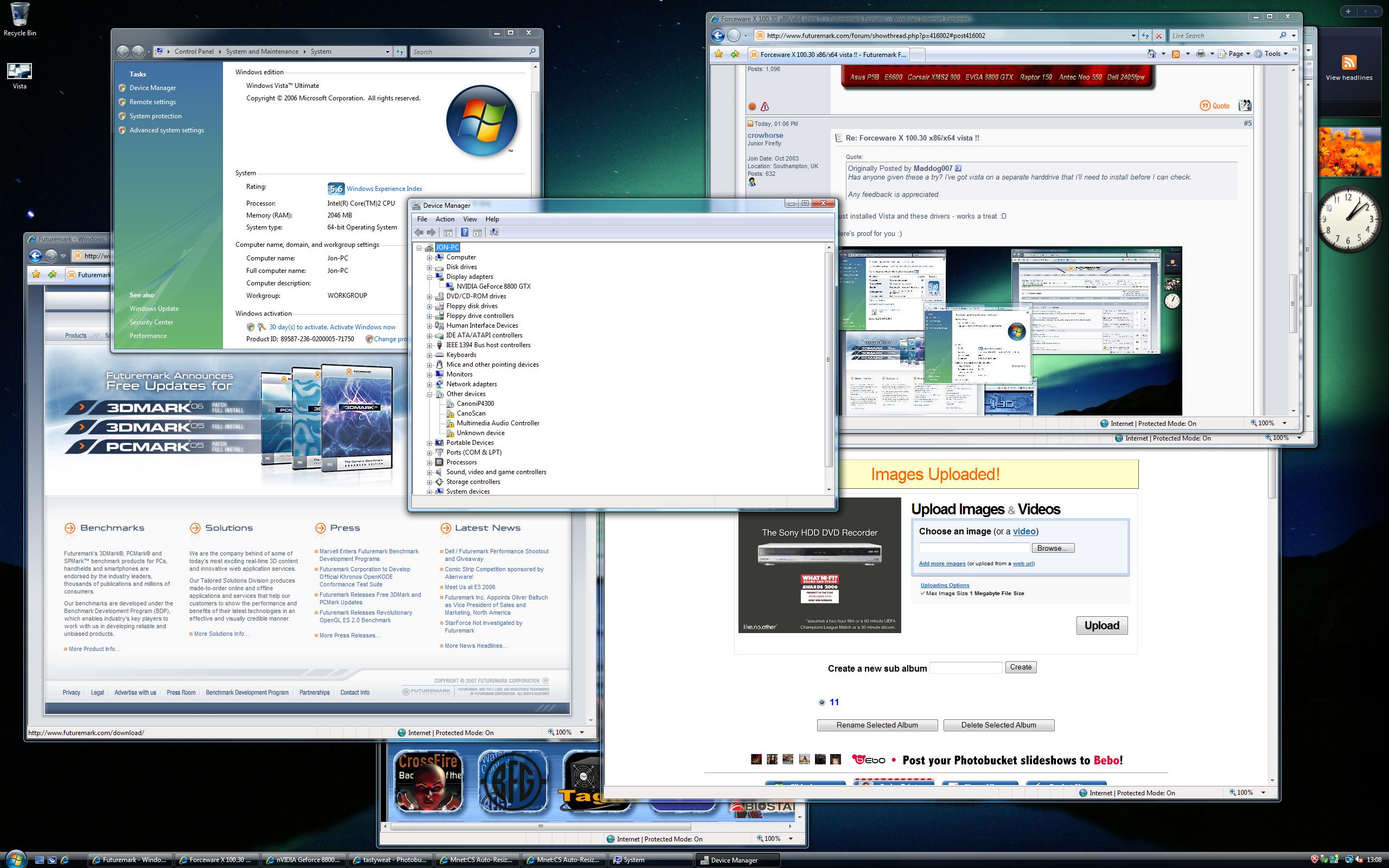Click Quote button in forum post
1389x868 pixels.
(x=1215, y=106)
